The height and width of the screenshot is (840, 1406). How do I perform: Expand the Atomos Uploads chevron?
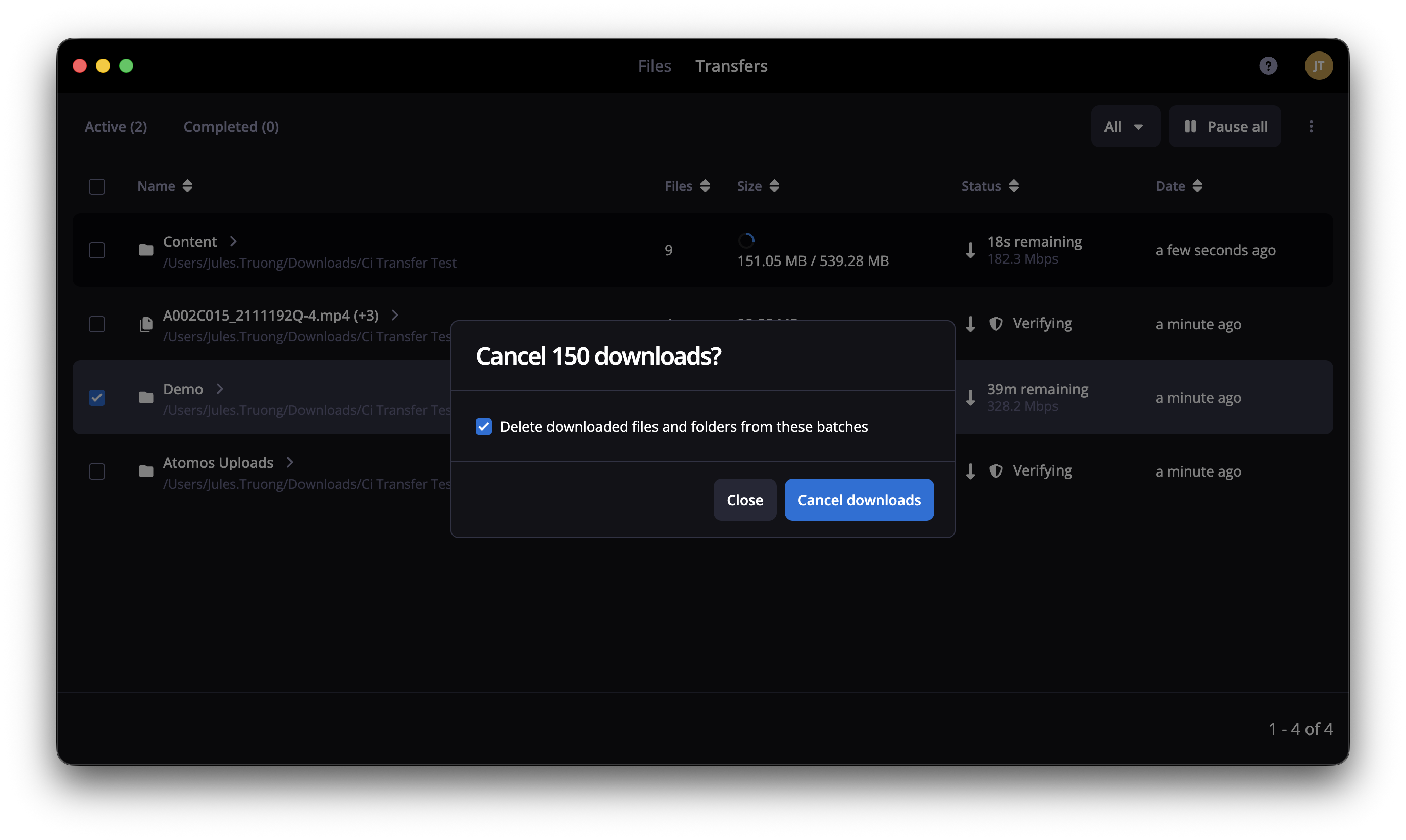(290, 462)
